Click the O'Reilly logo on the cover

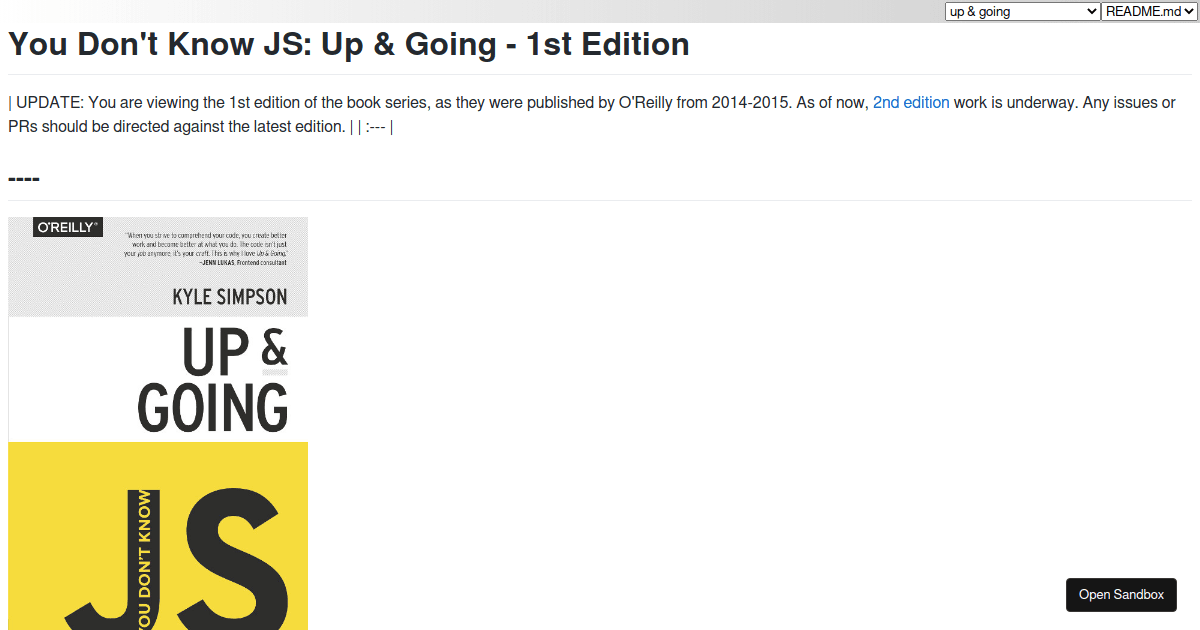(x=66, y=226)
